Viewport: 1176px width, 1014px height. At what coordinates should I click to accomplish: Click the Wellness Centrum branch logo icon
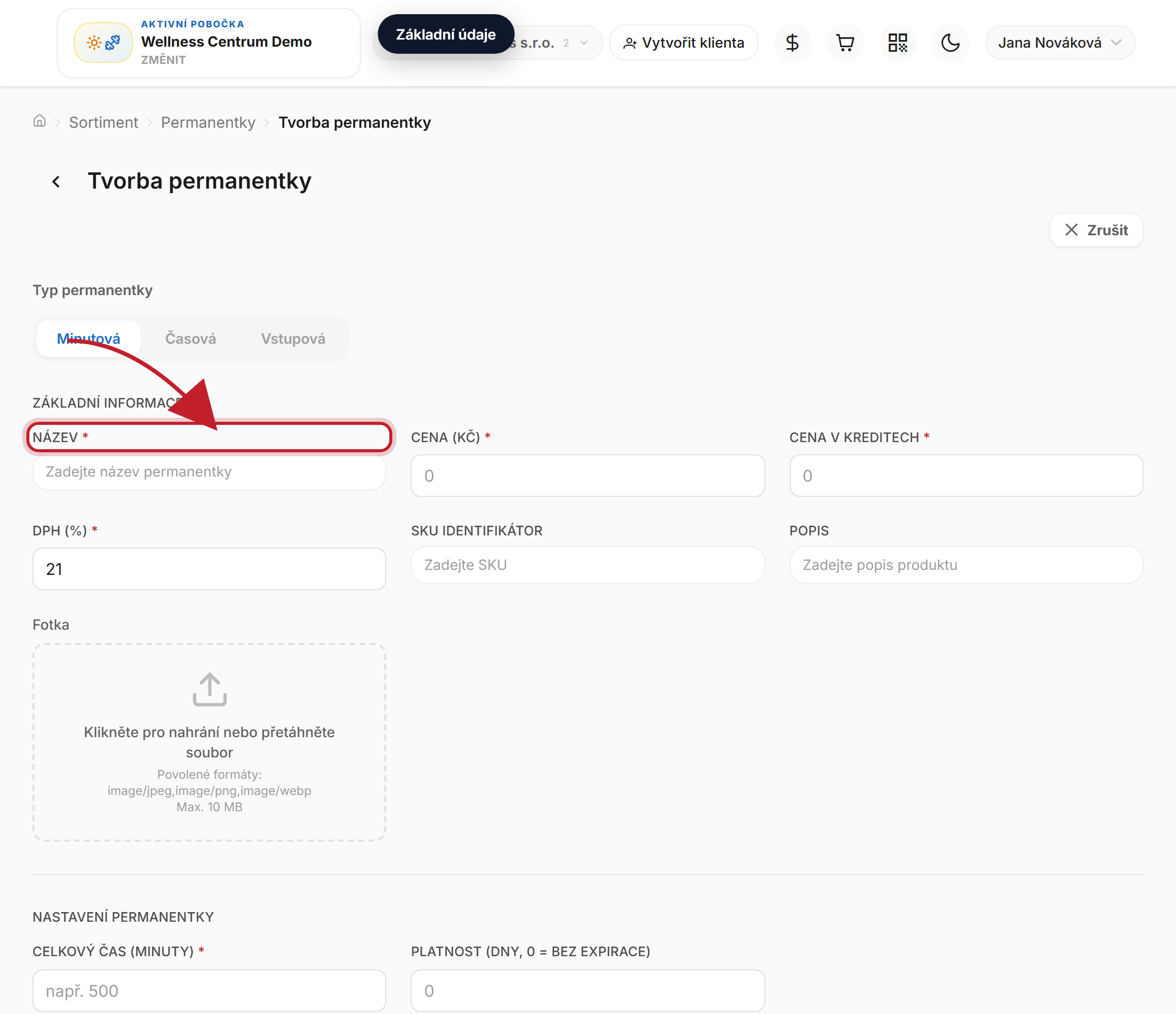[103, 43]
